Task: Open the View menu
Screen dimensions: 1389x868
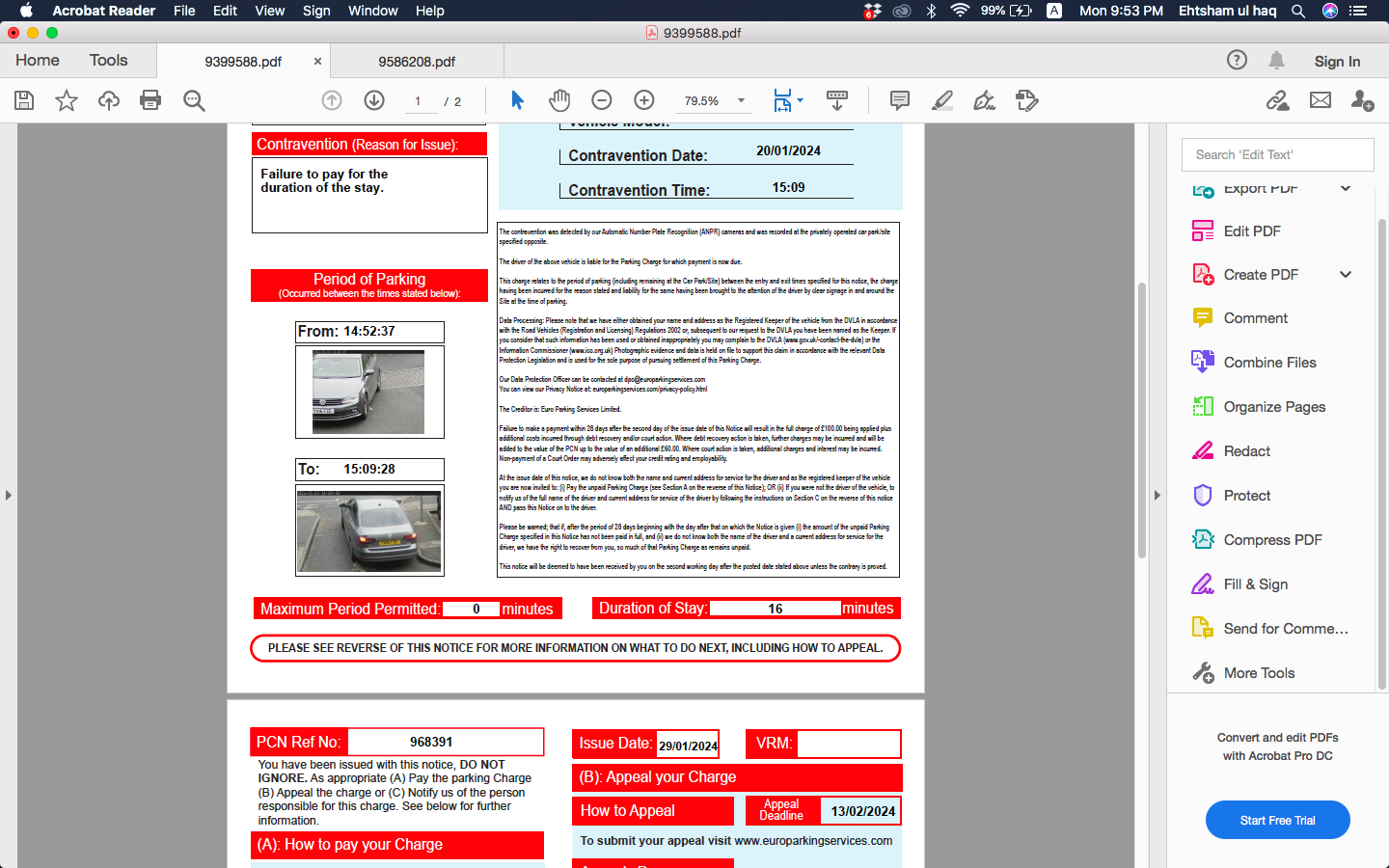Action: click(270, 11)
